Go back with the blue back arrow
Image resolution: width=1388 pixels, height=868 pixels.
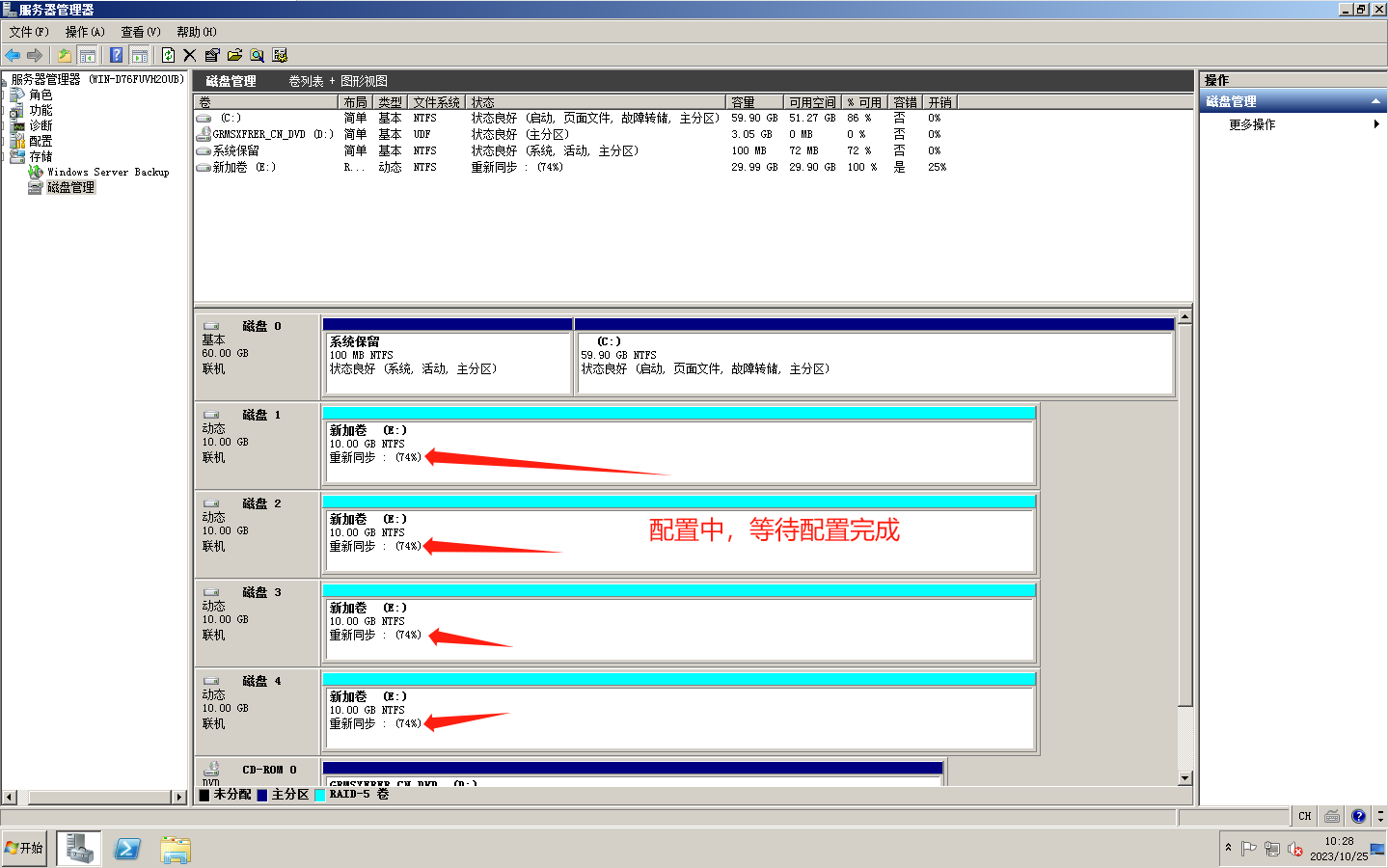[x=13, y=55]
